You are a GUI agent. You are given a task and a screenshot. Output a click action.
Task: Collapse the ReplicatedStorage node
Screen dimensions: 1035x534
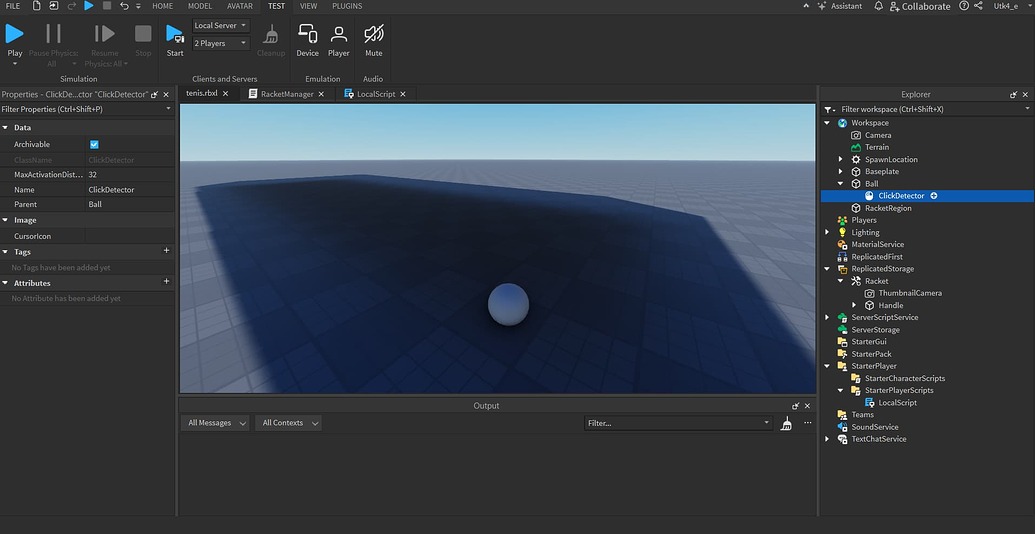click(x=827, y=269)
